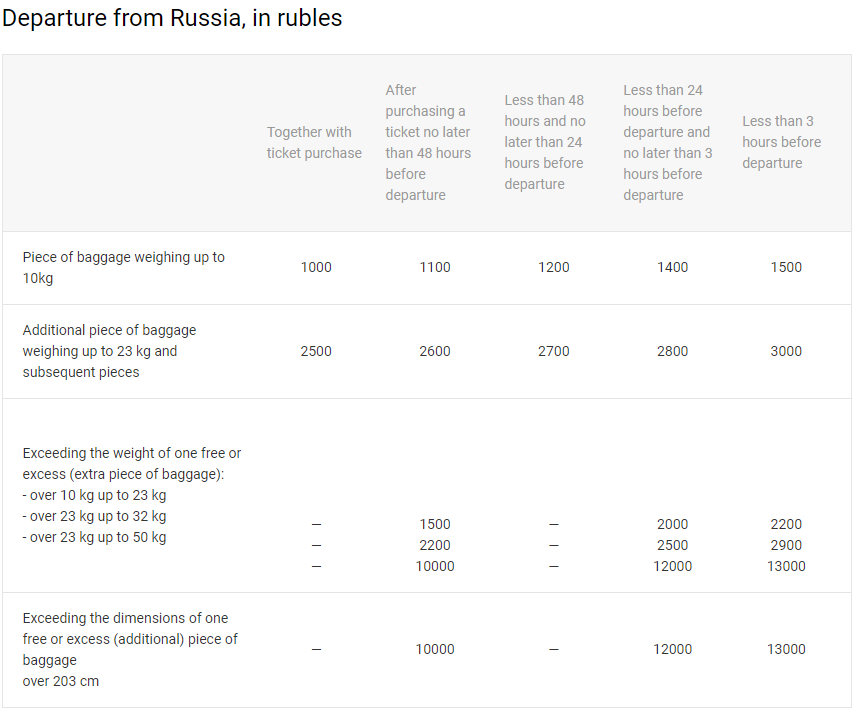This screenshot has width=858, height=715.
Task: Select the 2700 price value
Action: 554,352
